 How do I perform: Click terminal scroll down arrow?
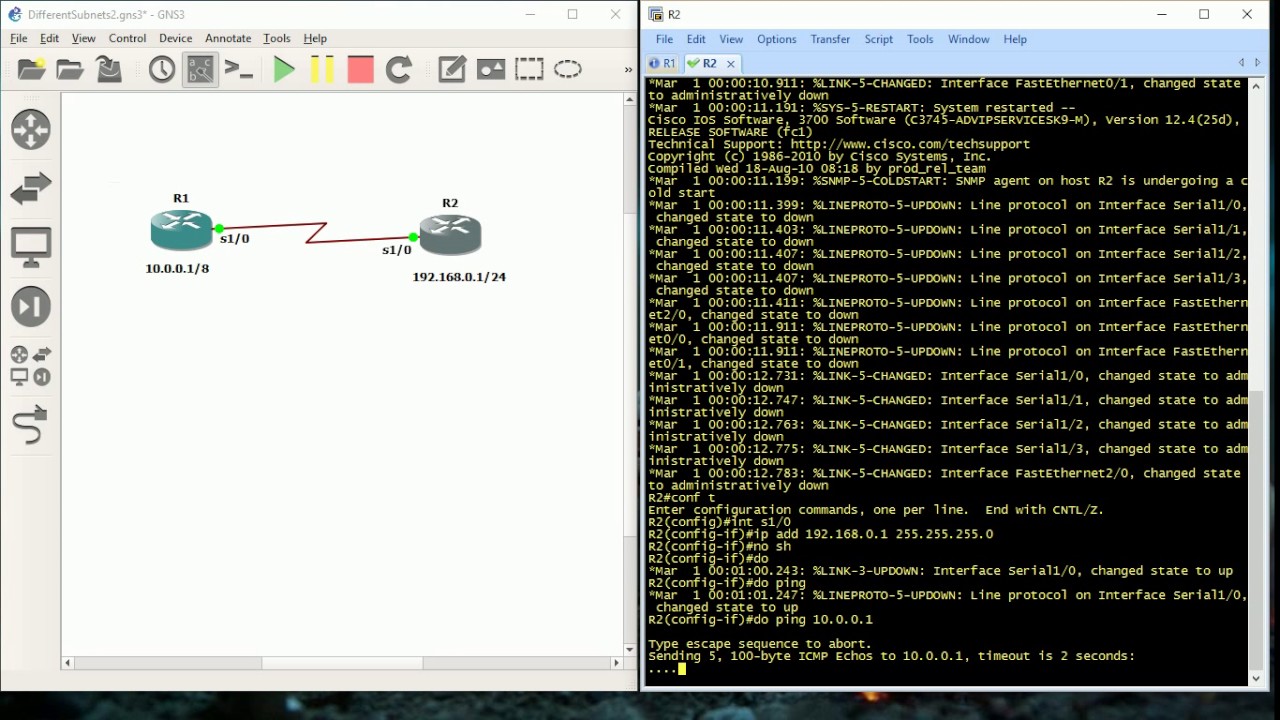point(1257,678)
